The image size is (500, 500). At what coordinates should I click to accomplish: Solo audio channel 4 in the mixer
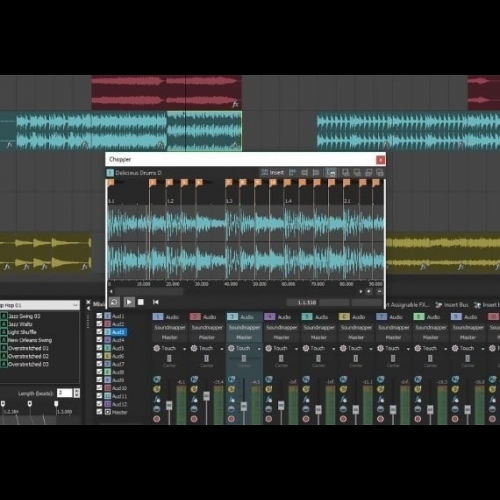click(x=269, y=389)
